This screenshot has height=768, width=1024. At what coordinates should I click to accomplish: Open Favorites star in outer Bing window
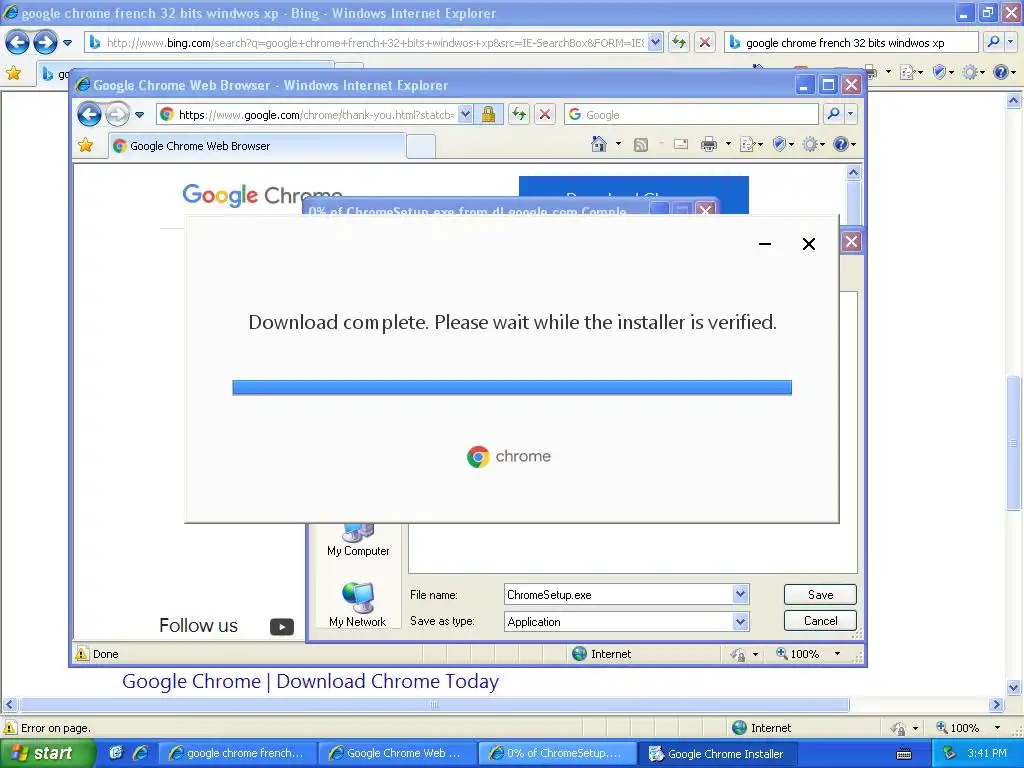(13, 73)
